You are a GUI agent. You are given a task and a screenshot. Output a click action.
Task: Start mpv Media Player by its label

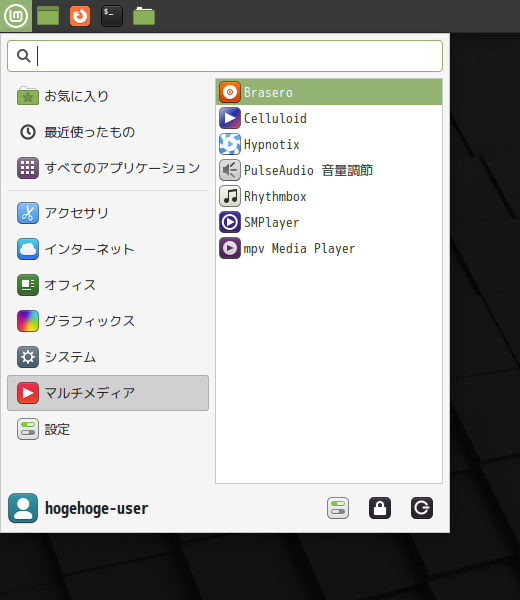point(299,249)
